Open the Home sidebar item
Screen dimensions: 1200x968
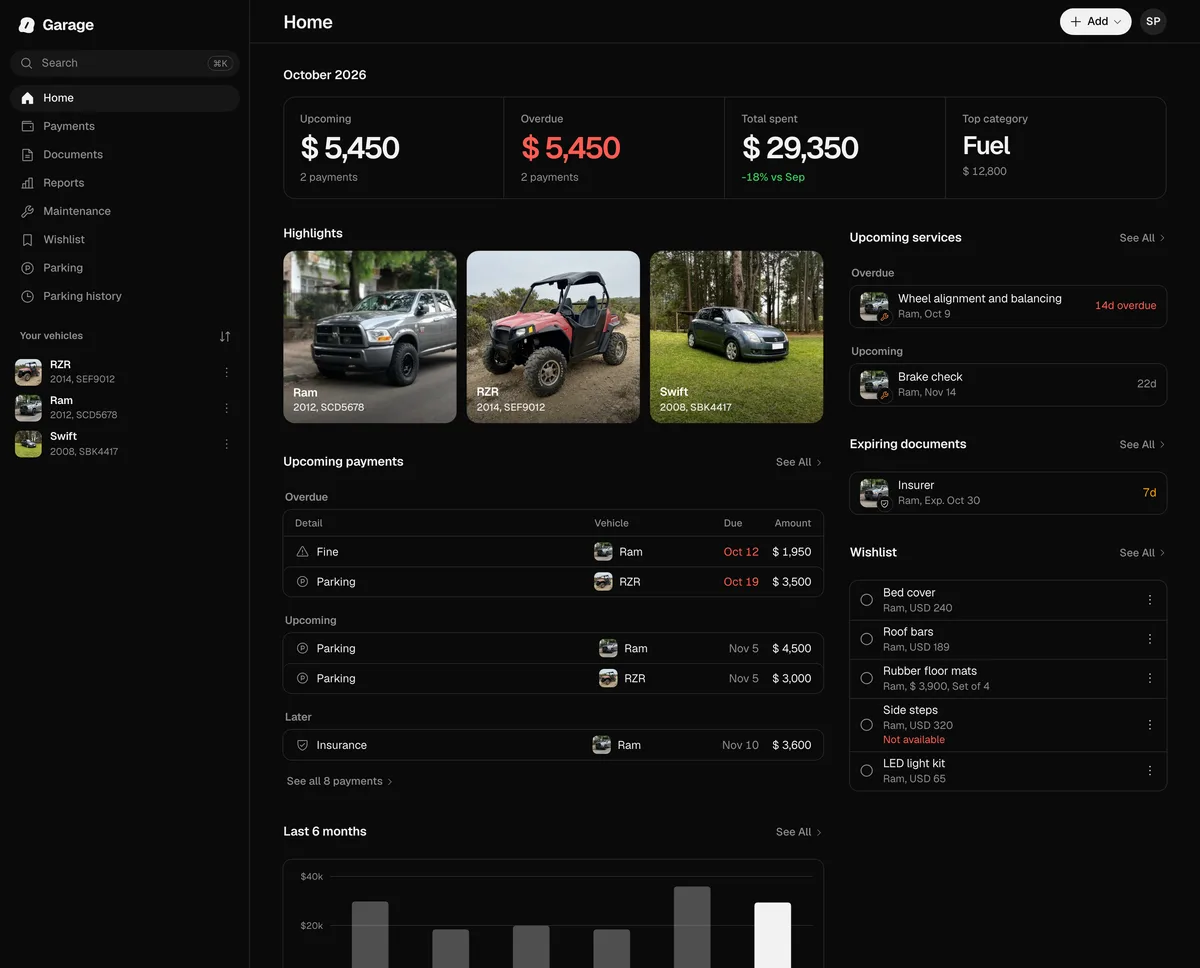[125, 98]
